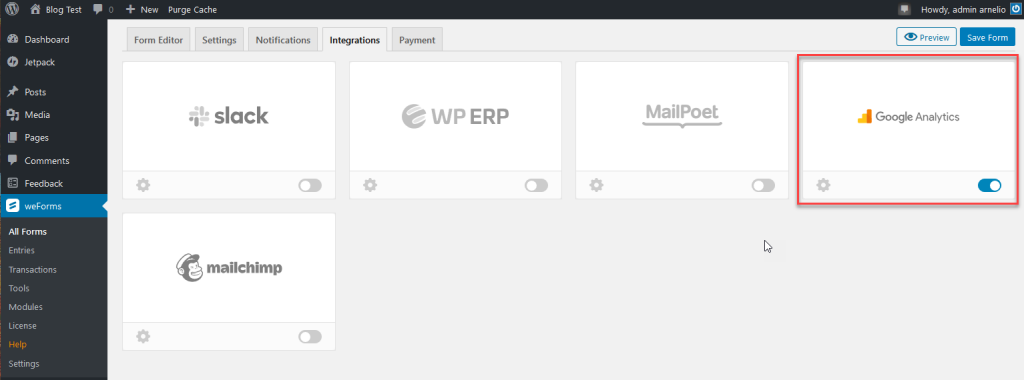Image resolution: width=1024 pixels, height=380 pixels.
Task: Open Google Analytics gear settings
Action: tap(824, 185)
